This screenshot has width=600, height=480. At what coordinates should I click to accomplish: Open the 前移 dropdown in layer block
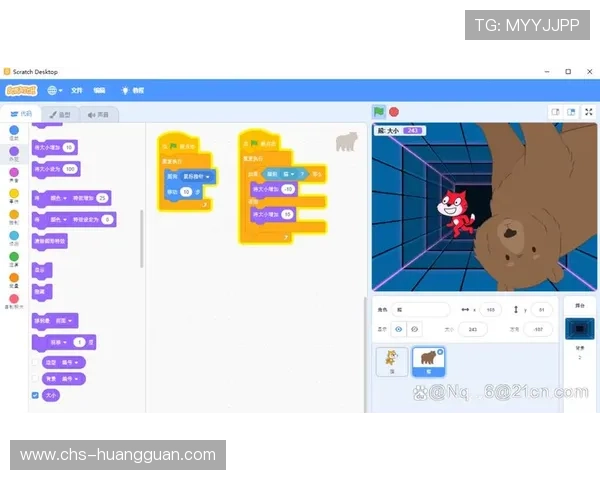point(59,342)
